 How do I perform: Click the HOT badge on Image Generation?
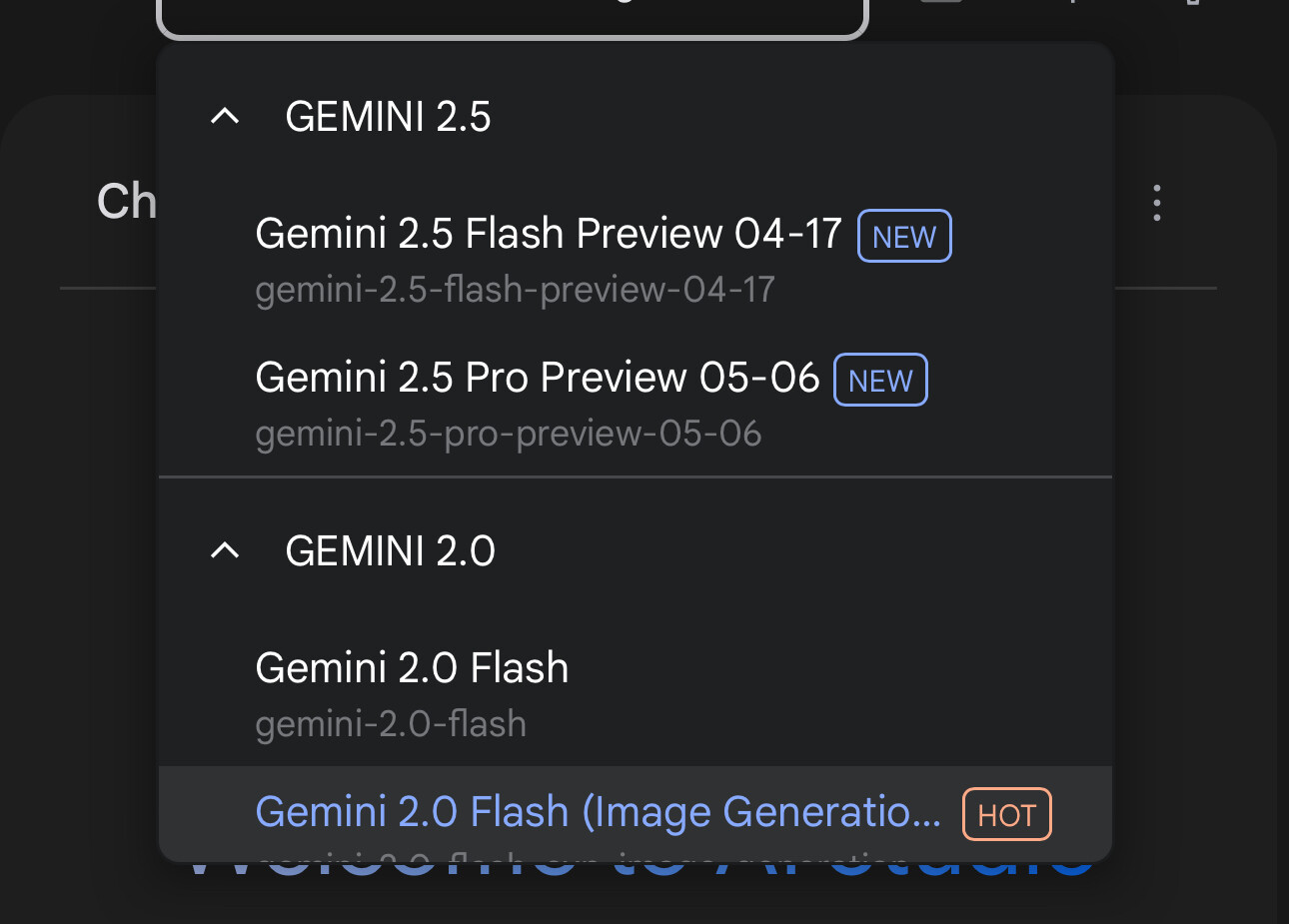1007,815
